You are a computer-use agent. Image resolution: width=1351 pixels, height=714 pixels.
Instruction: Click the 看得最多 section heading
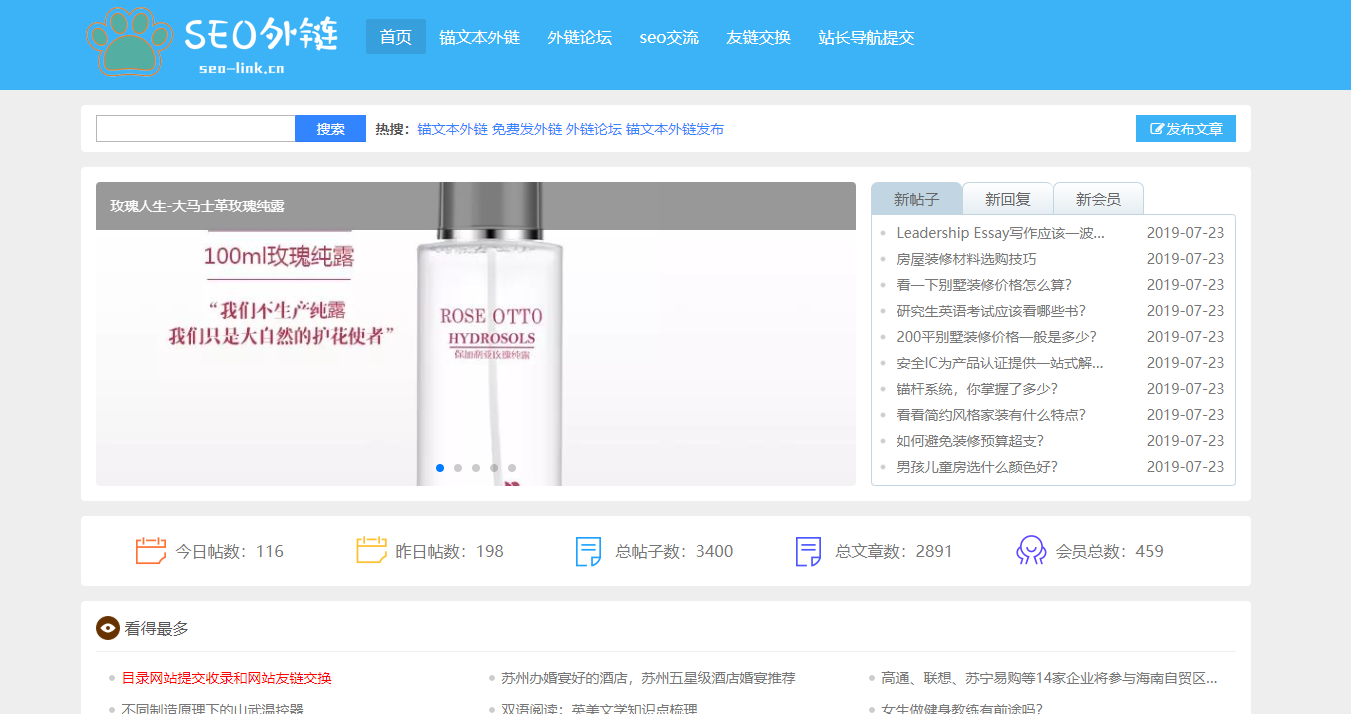[x=156, y=628]
